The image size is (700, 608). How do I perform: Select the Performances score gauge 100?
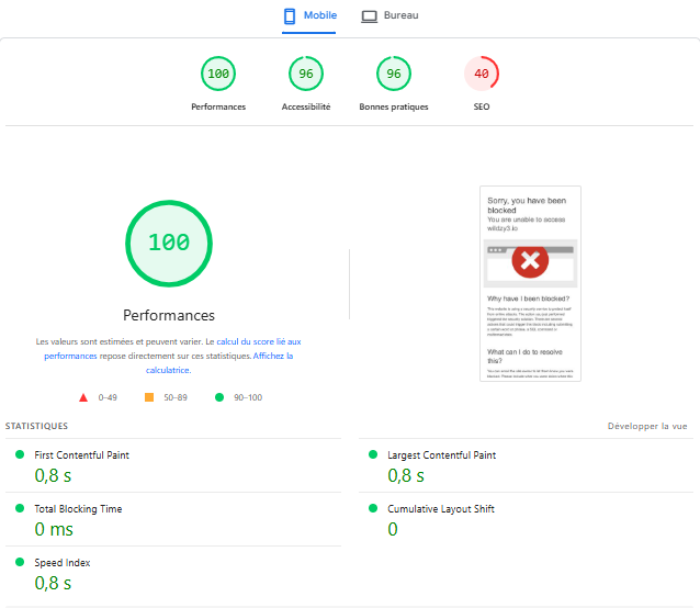(218, 74)
